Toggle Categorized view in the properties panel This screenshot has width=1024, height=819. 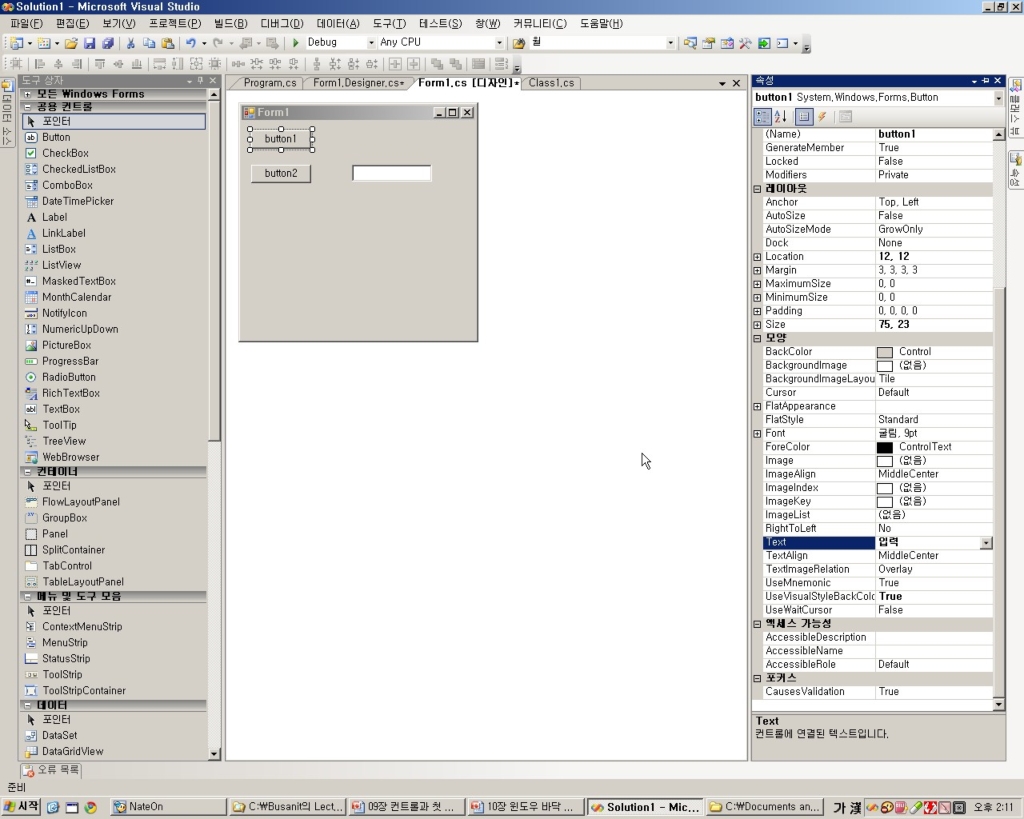pyautogui.click(x=762, y=117)
